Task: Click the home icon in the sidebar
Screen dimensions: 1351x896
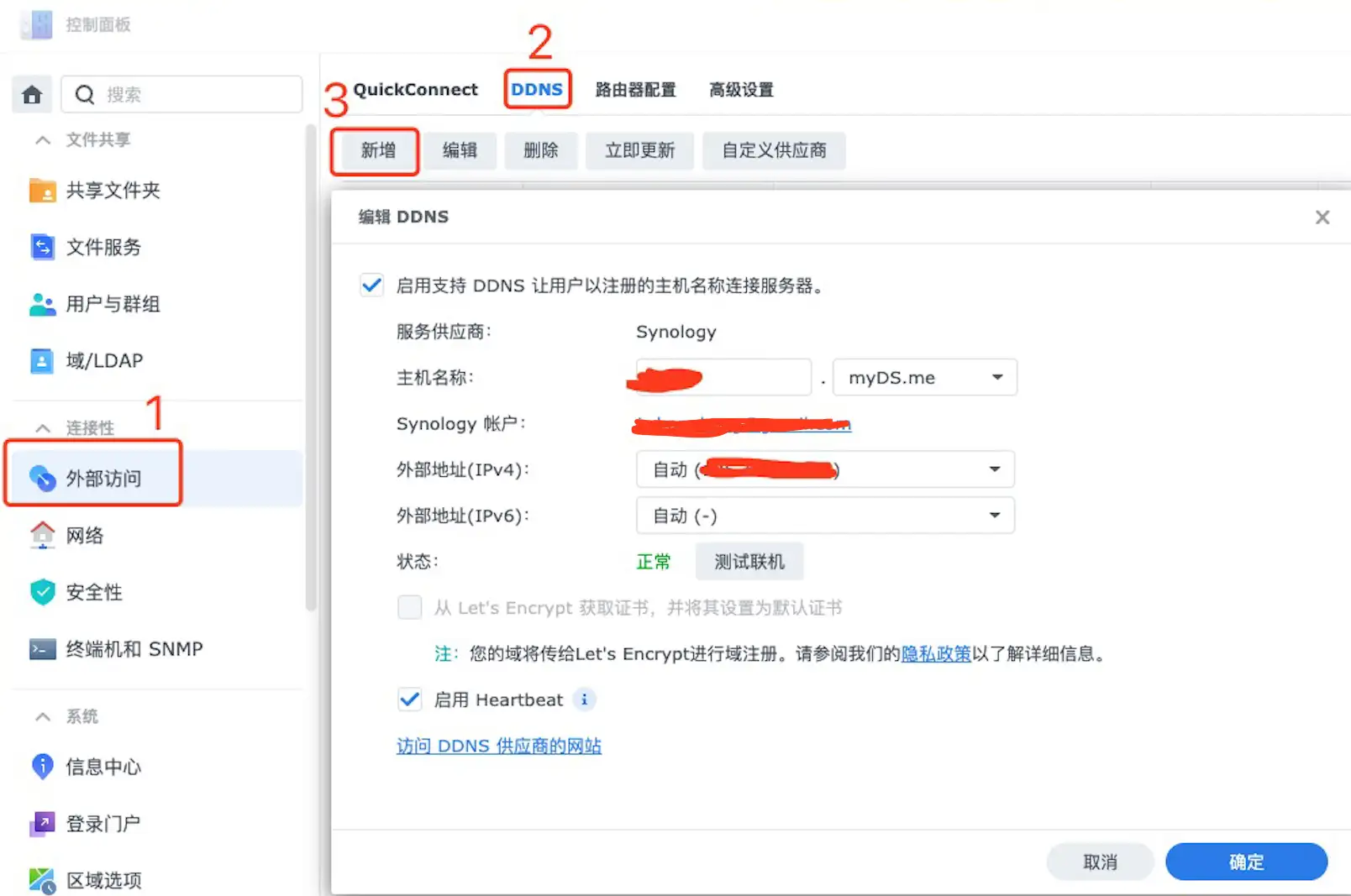Action: (32, 95)
